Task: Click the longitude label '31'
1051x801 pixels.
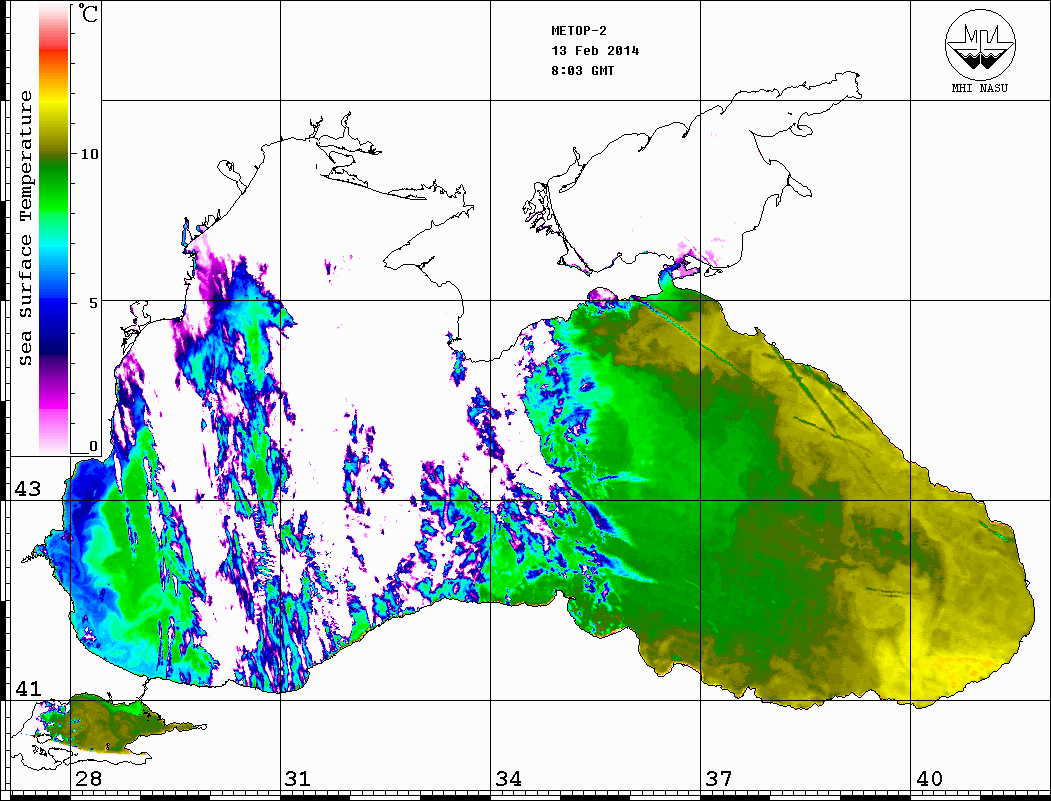Action: point(298,778)
